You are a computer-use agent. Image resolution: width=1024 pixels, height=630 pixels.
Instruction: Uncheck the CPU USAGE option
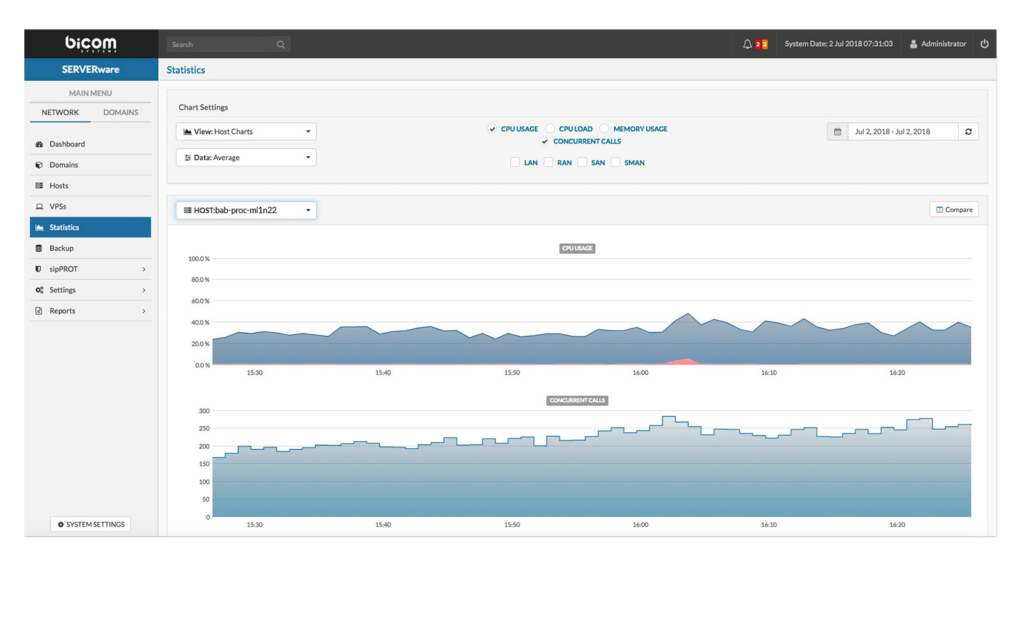(x=492, y=129)
